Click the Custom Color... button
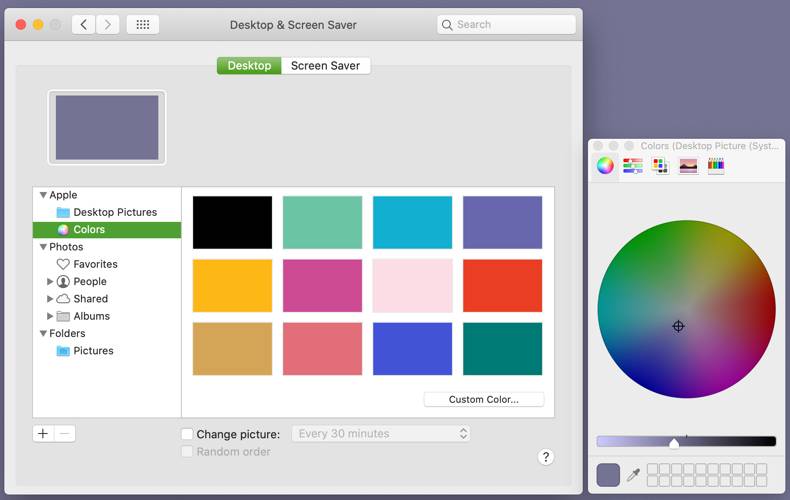Image resolution: width=790 pixels, height=500 pixels. click(x=484, y=399)
